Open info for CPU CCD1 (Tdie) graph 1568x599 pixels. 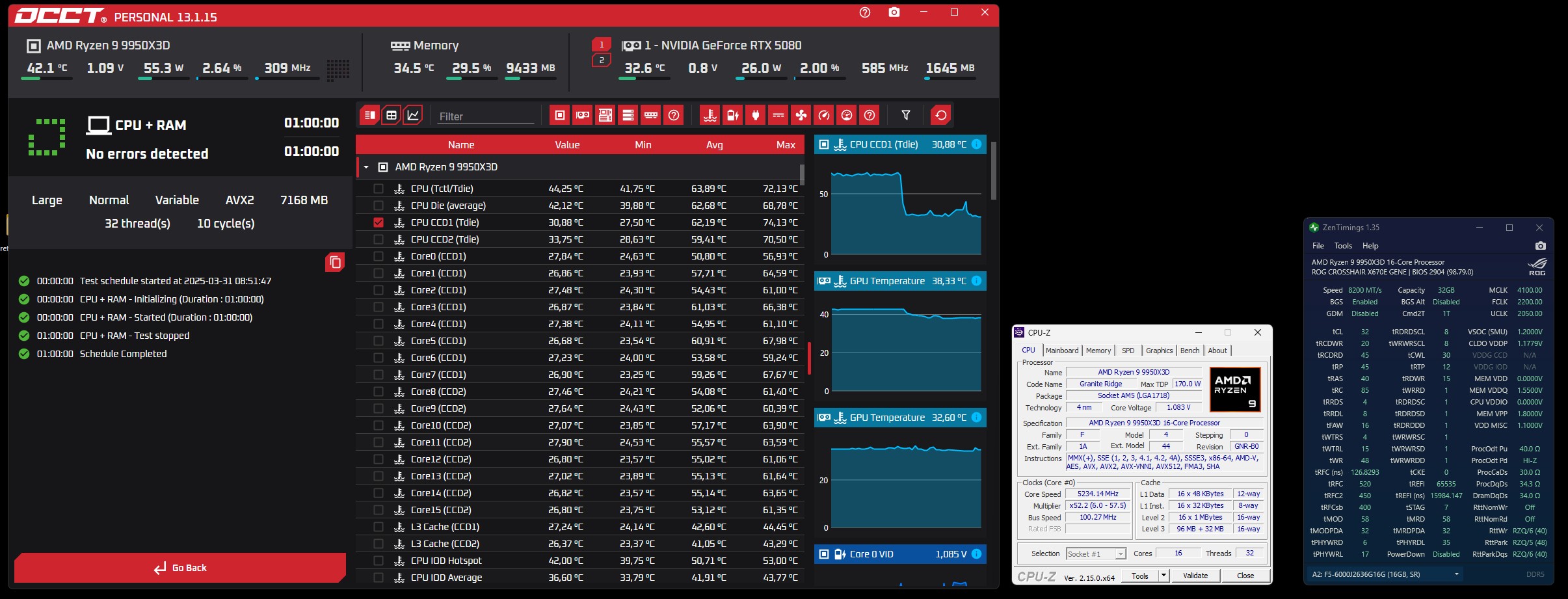976,144
